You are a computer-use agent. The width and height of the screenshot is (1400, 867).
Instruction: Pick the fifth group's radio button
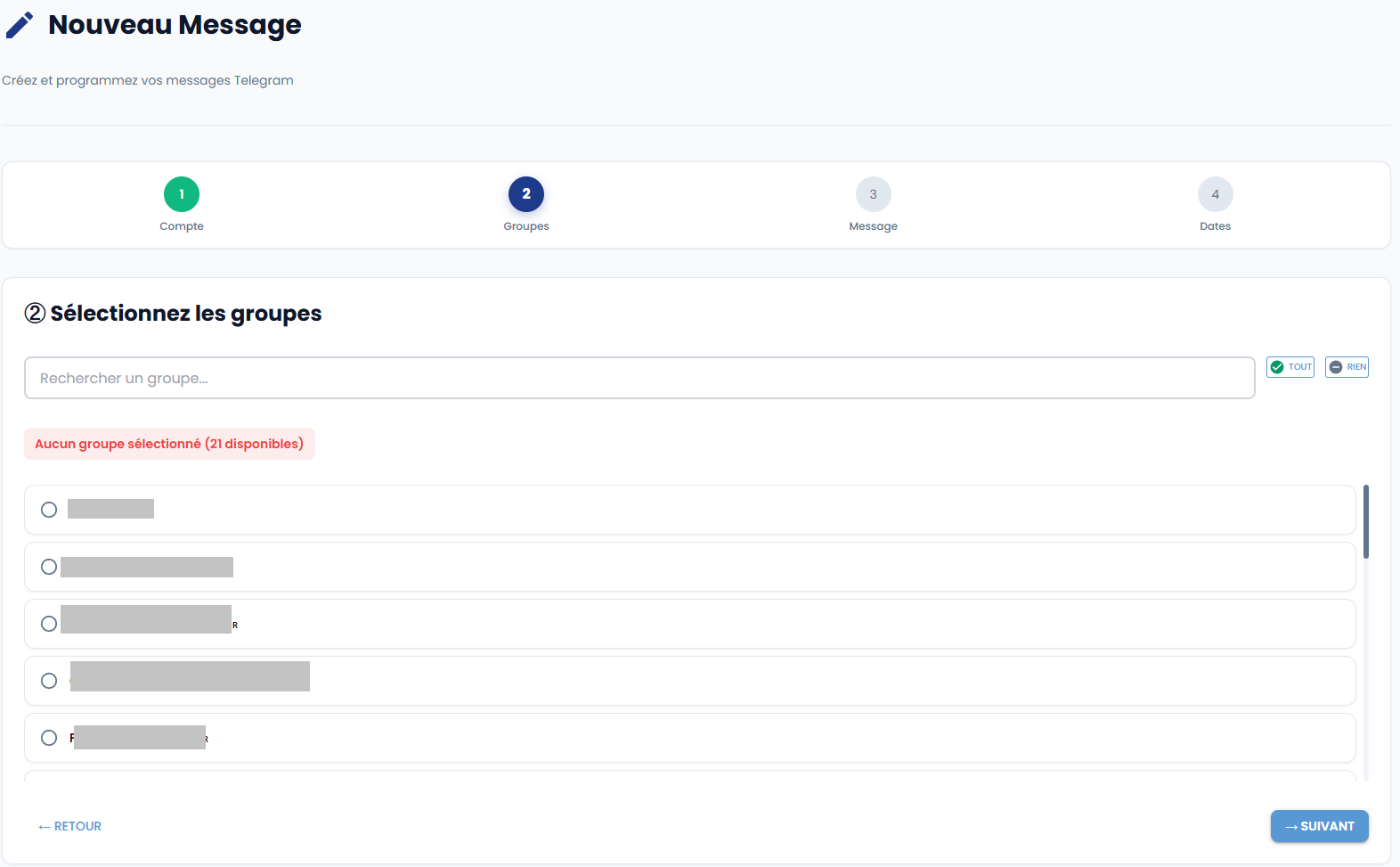[x=49, y=738]
